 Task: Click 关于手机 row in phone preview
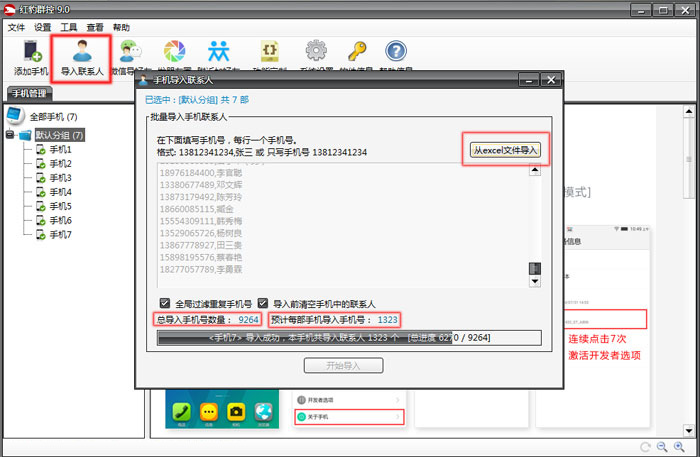point(349,417)
